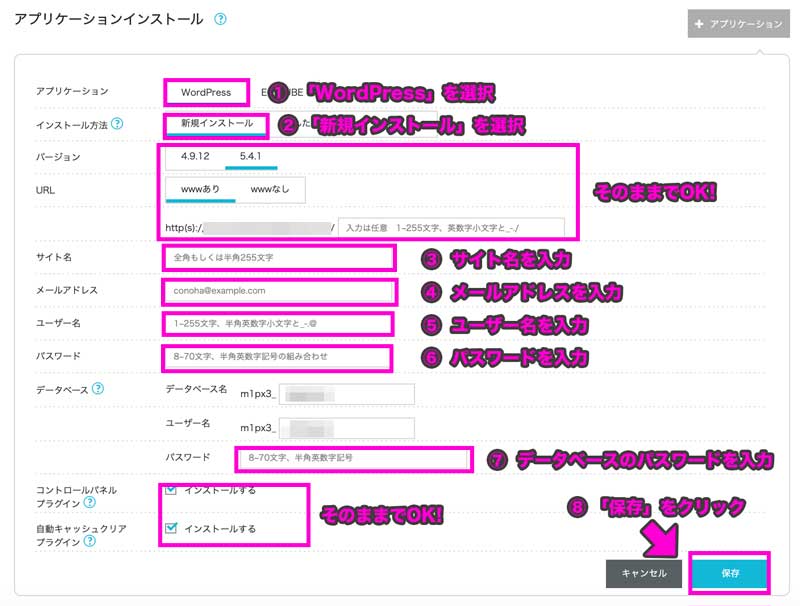The width and height of the screenshot is (800, 606).
Task: Click the database ユーザー名 input field
Action: [347, 428]
